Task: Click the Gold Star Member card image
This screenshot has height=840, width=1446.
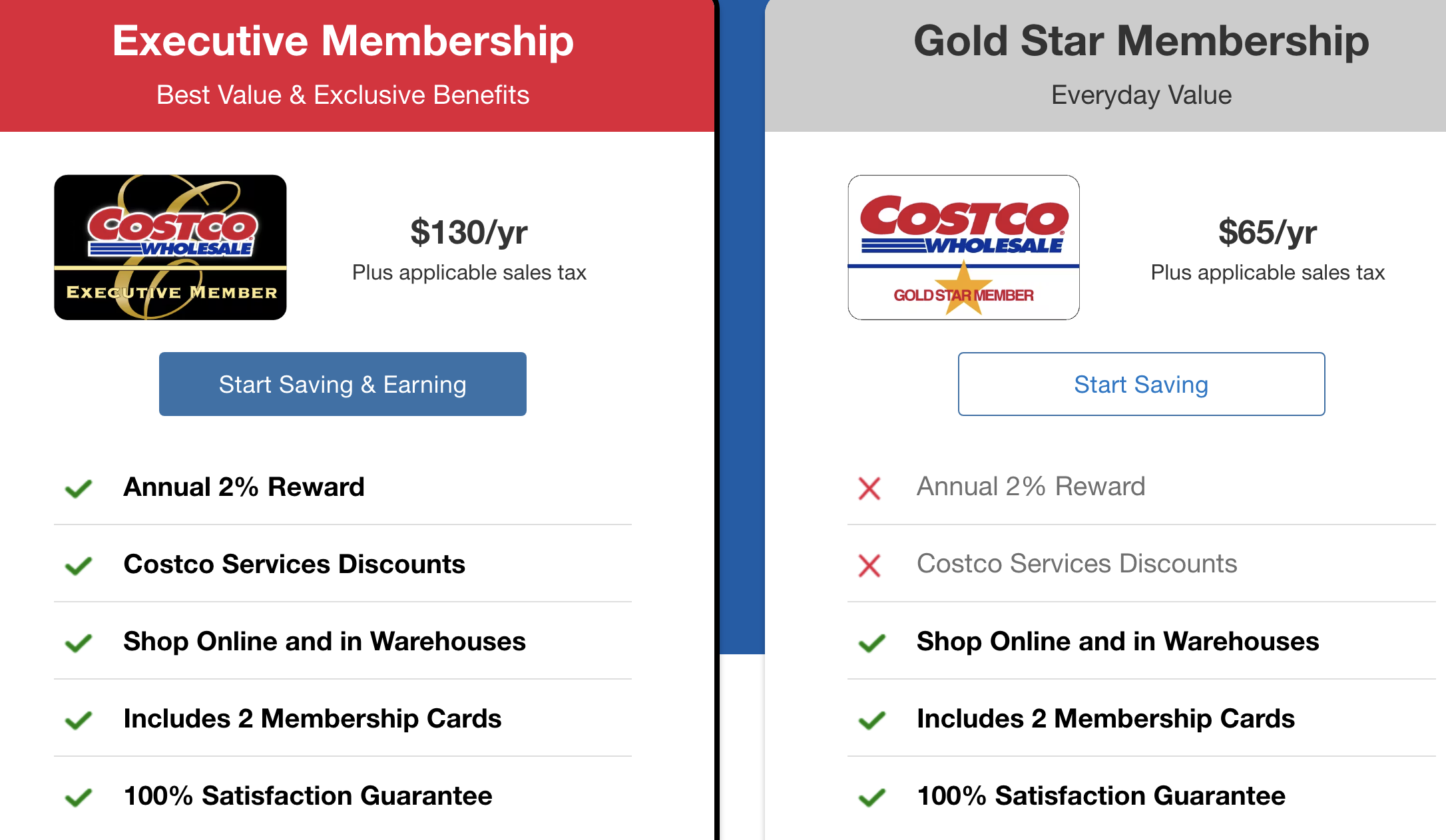Action: [963, 247]
